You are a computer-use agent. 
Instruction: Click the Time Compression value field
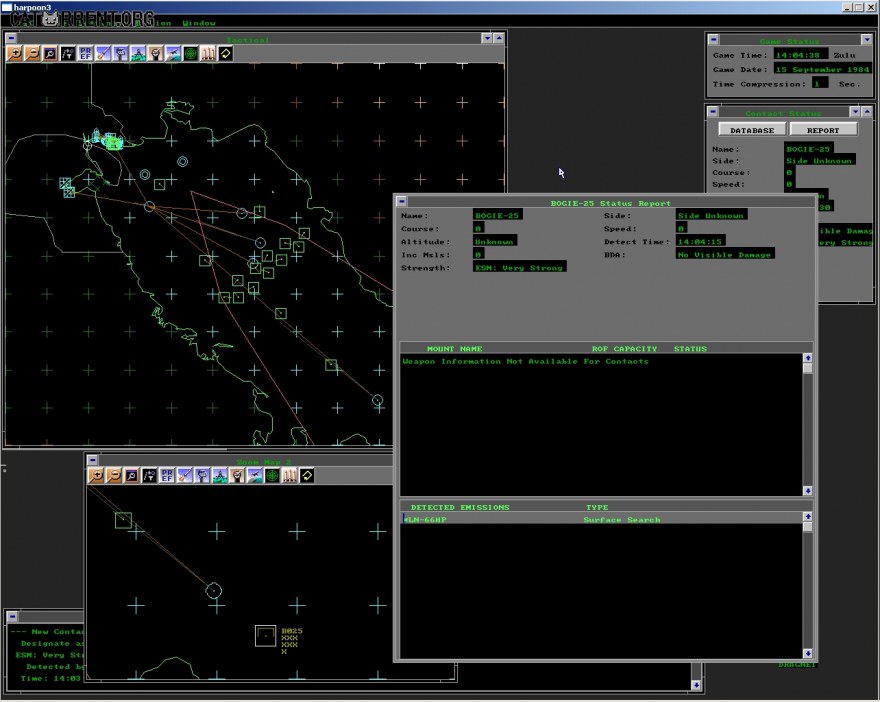point(819,83)
